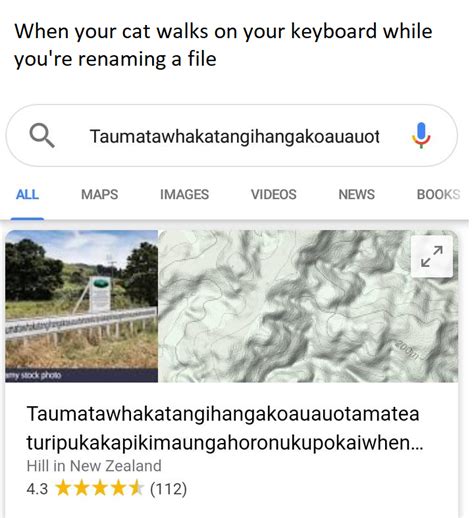The width and height of the screenshot is (474, 518).
Task: Switch to the IMAGES tab
Action: point(184,194)
